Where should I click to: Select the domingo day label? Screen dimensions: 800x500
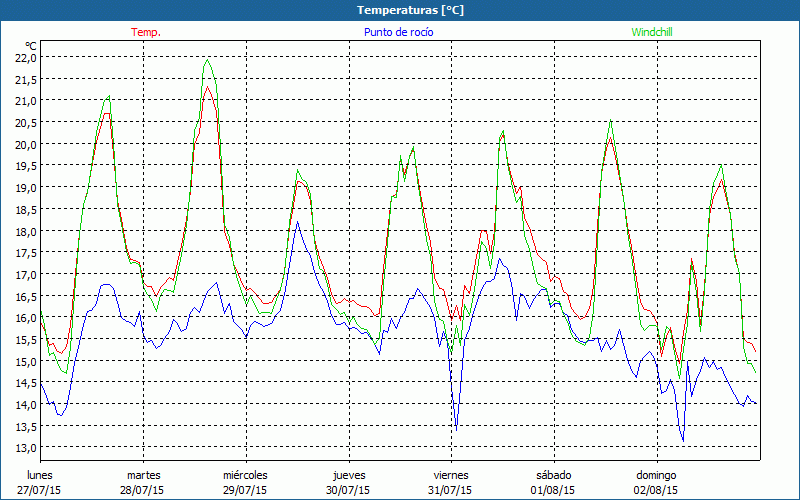click(x=656, y=475)
